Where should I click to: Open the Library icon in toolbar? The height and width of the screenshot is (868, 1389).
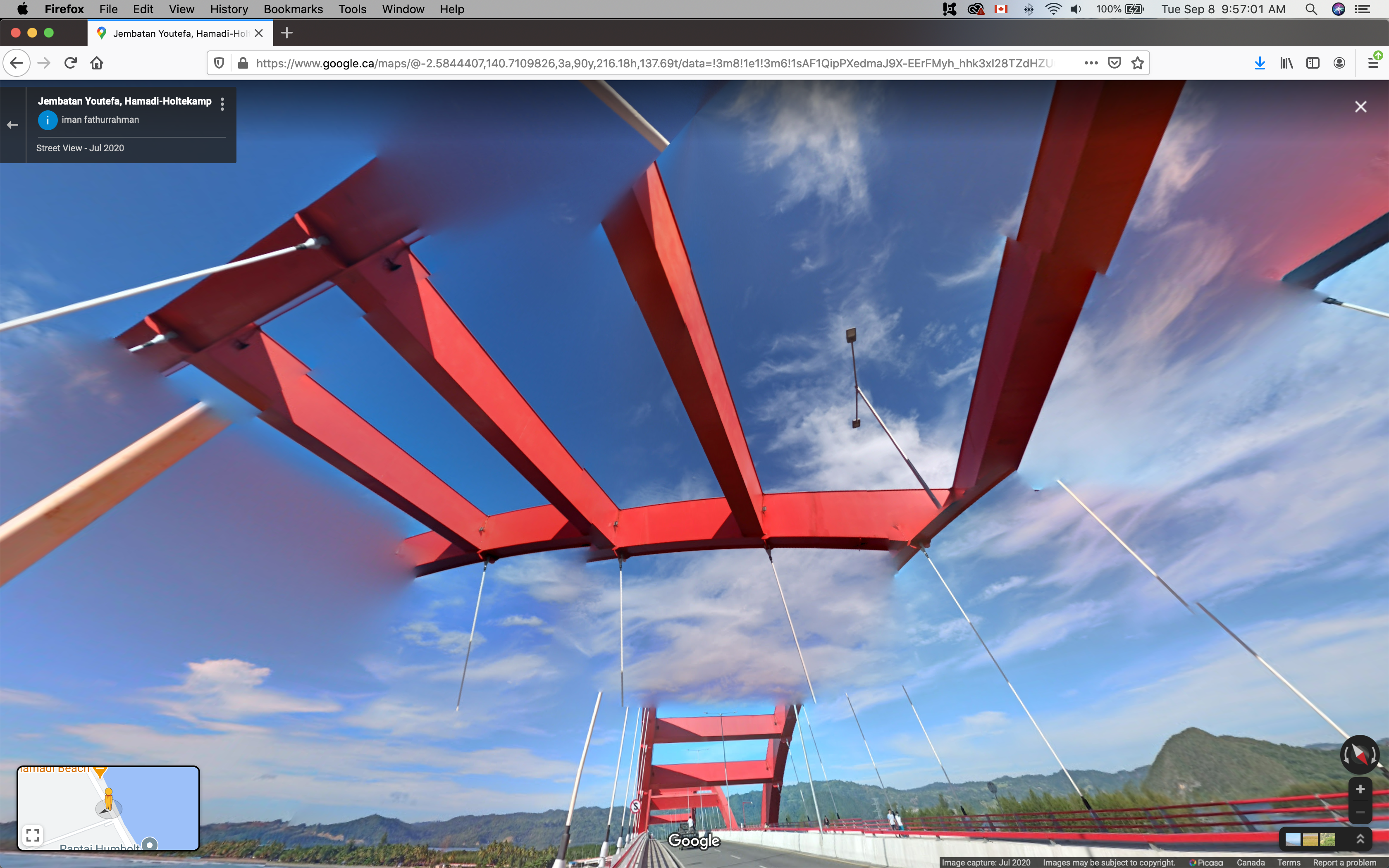[x=1286, y=63]
